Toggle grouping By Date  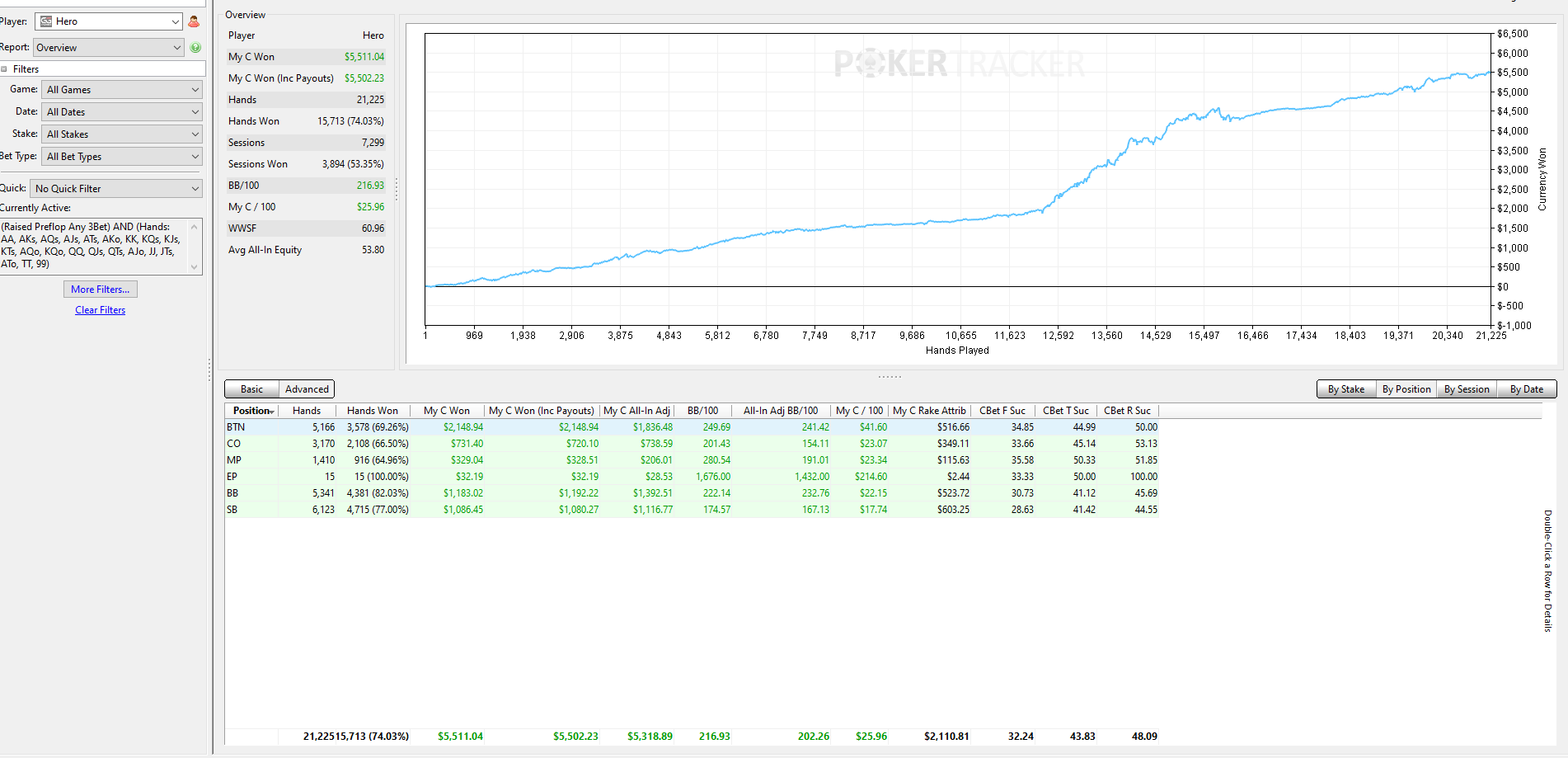click(1526, 389)
